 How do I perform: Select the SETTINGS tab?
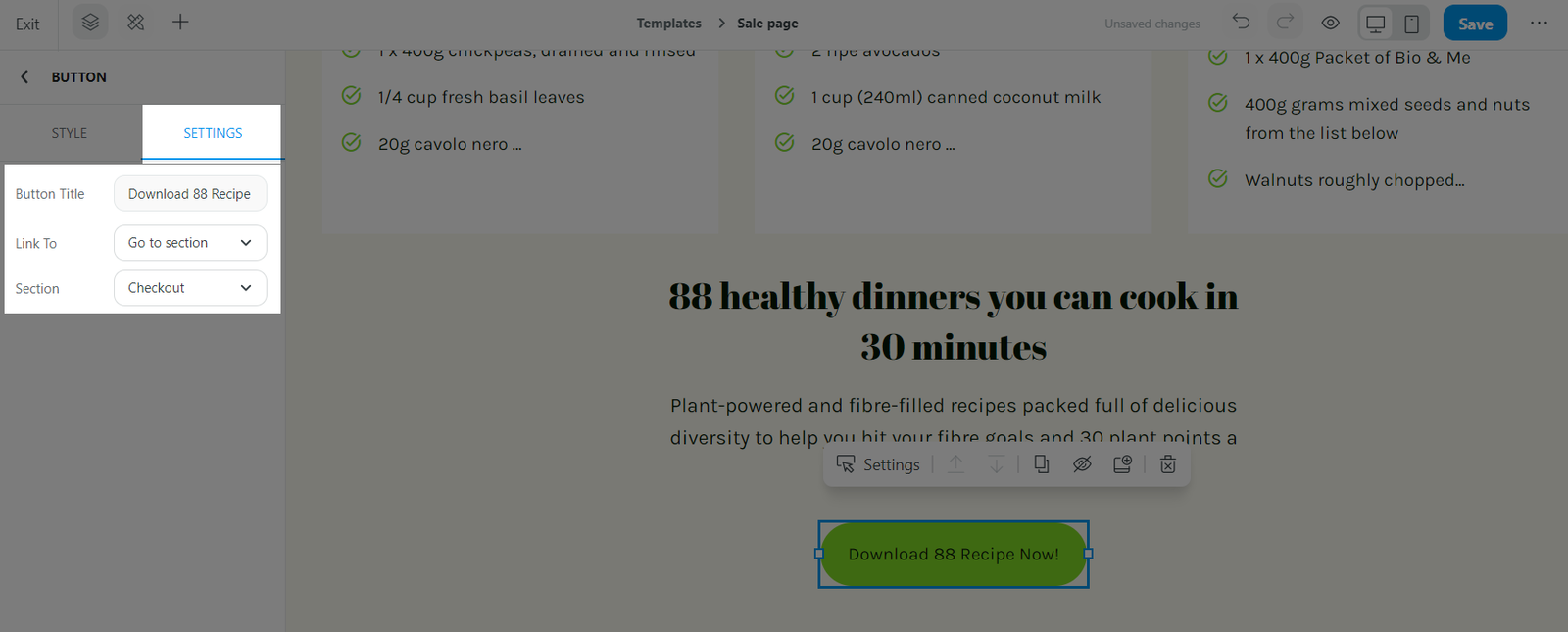click(213, 133)
